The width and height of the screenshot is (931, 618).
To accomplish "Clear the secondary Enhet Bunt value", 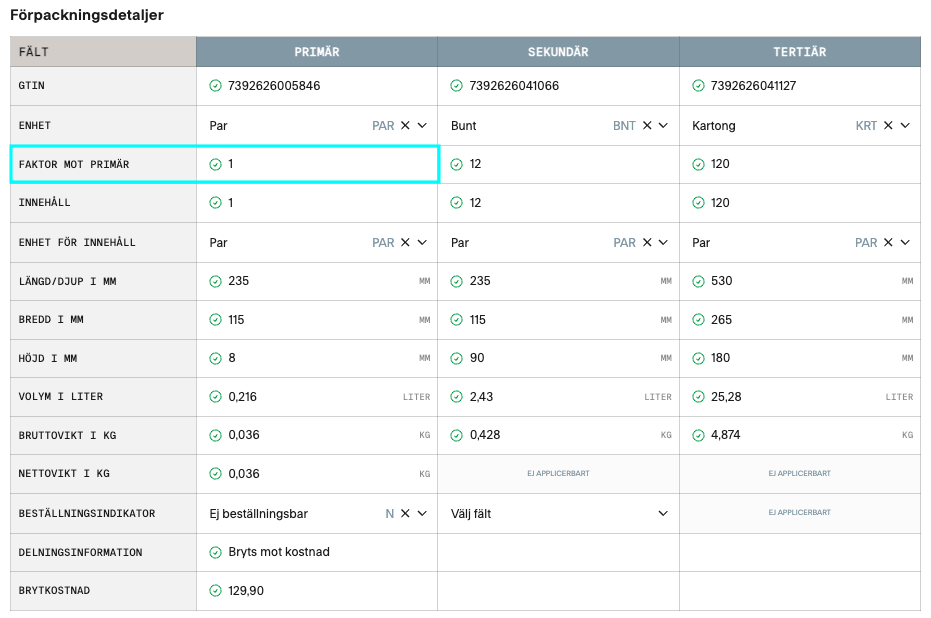I will (x=647, y=126).
